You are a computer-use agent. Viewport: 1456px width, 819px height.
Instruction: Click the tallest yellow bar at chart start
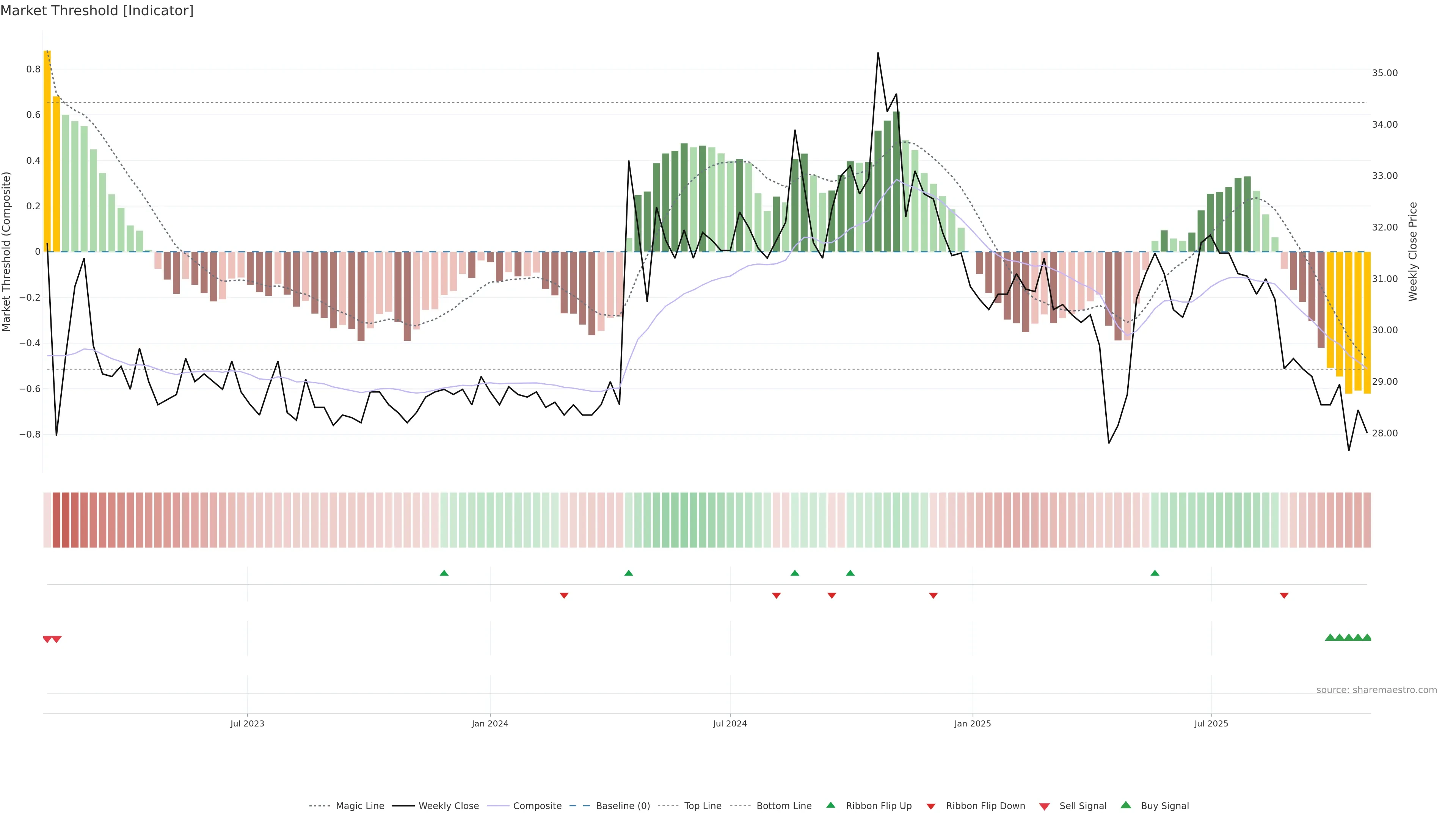click(x=47, y=151)
